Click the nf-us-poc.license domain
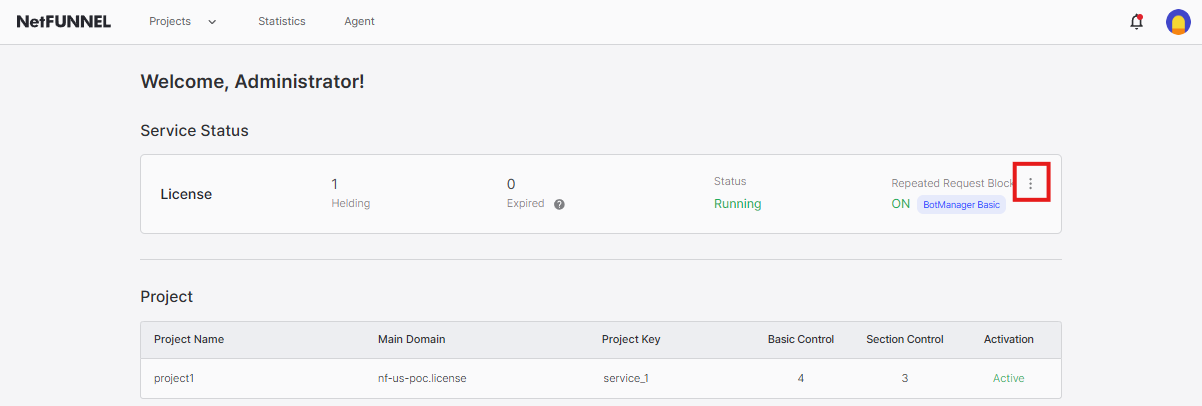The image size is (1202, 406). (421, 378)
